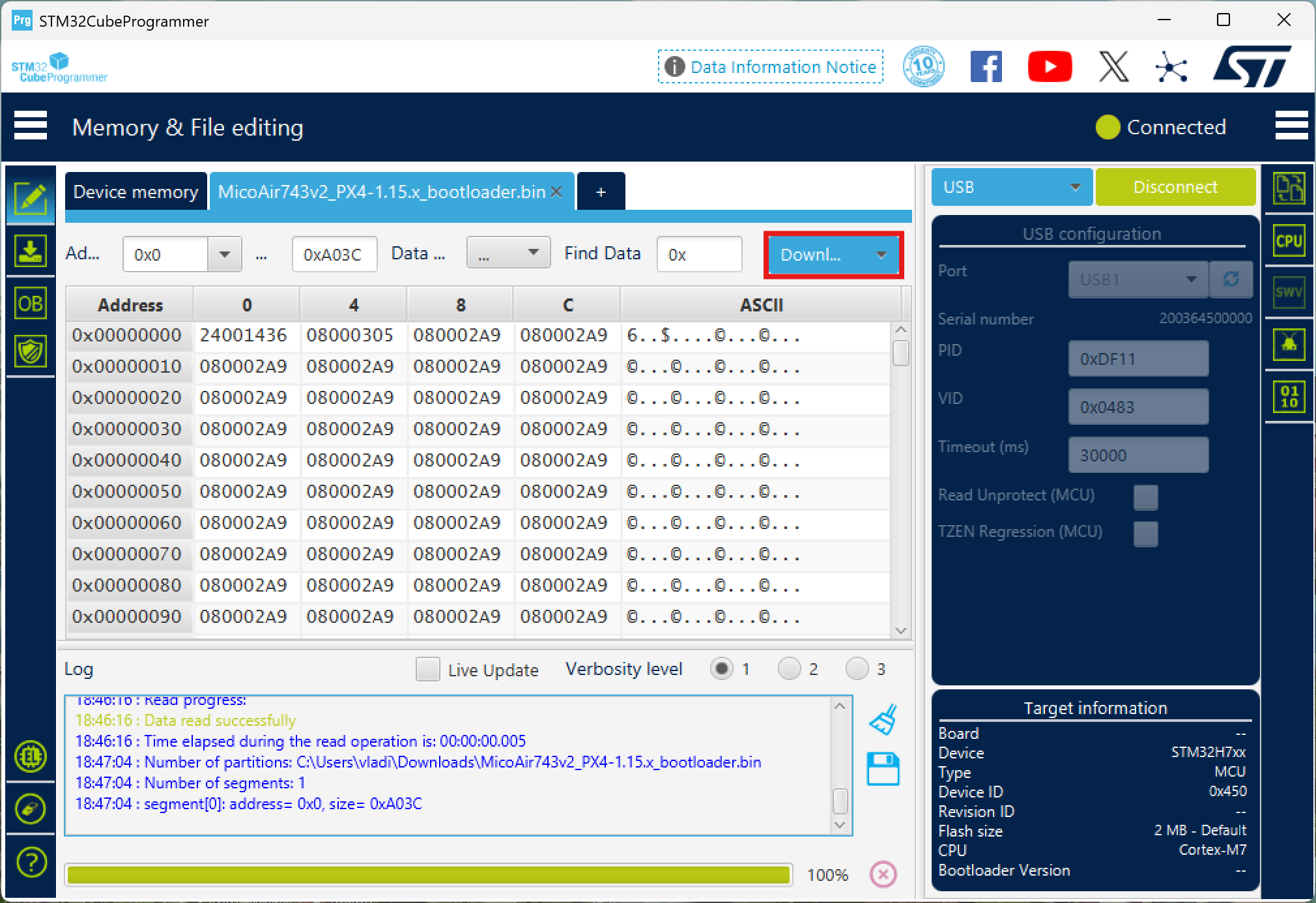
Task: Save the log with the floppy disk icon
Action: tap(883, 769)
